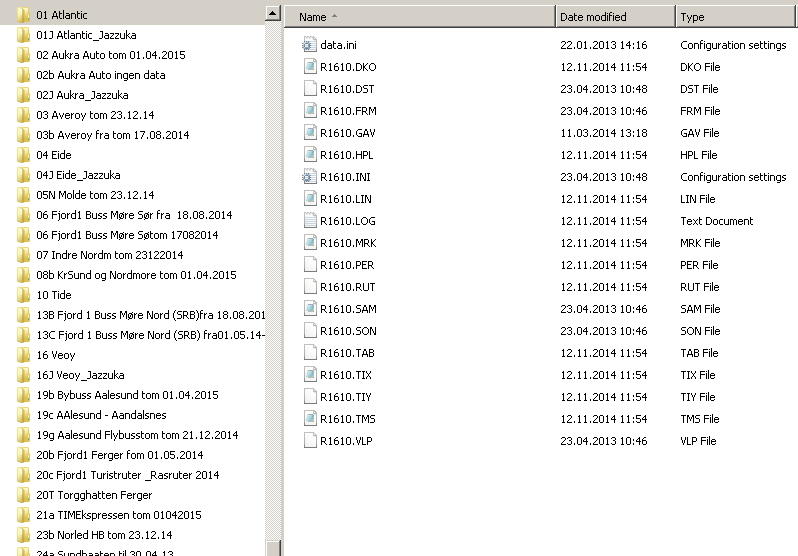Click the date 23.04.2013 10:48 for R1610.DST

tap(604, 89)
